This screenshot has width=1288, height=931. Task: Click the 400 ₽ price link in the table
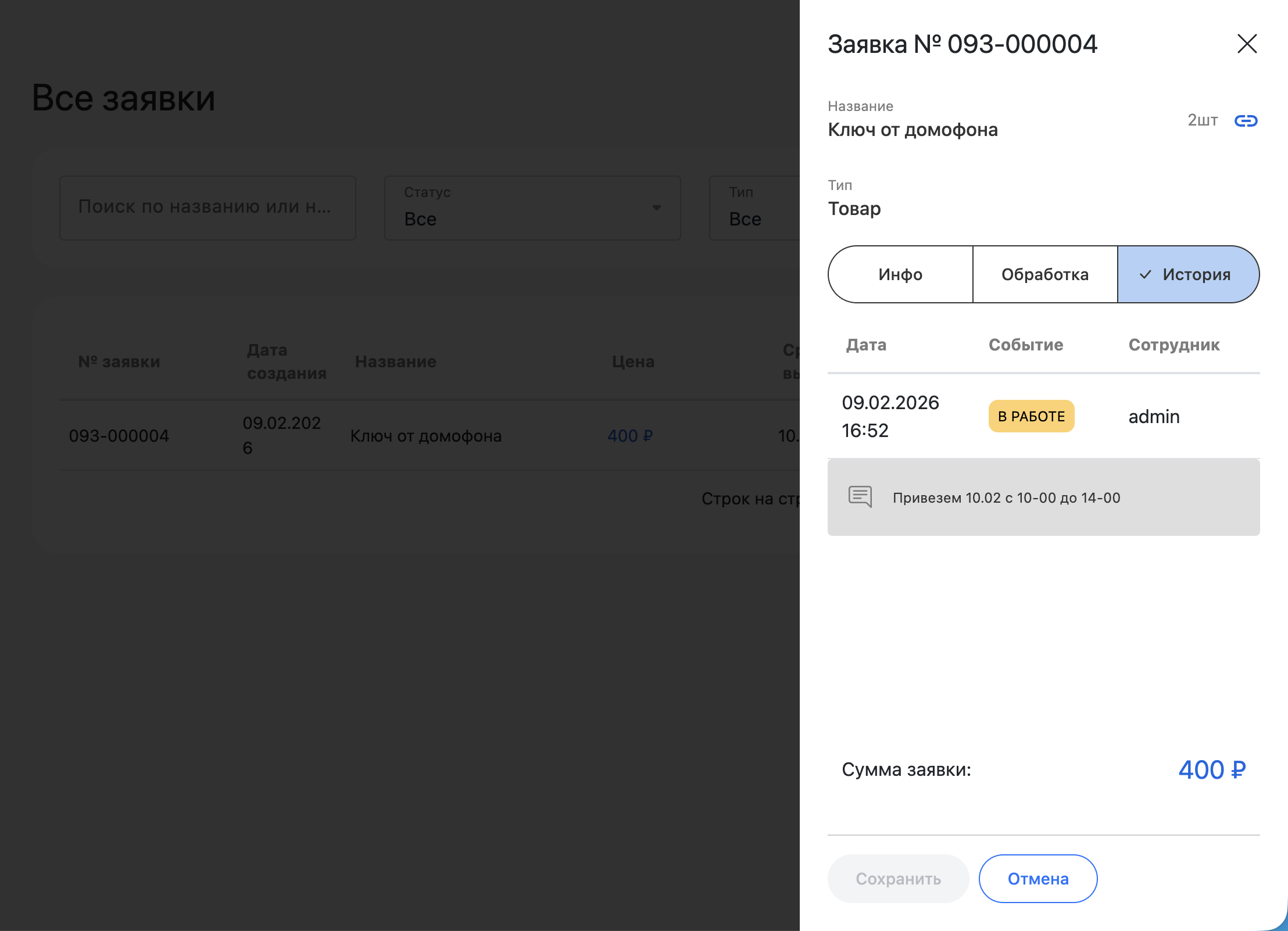click(630, 436)
